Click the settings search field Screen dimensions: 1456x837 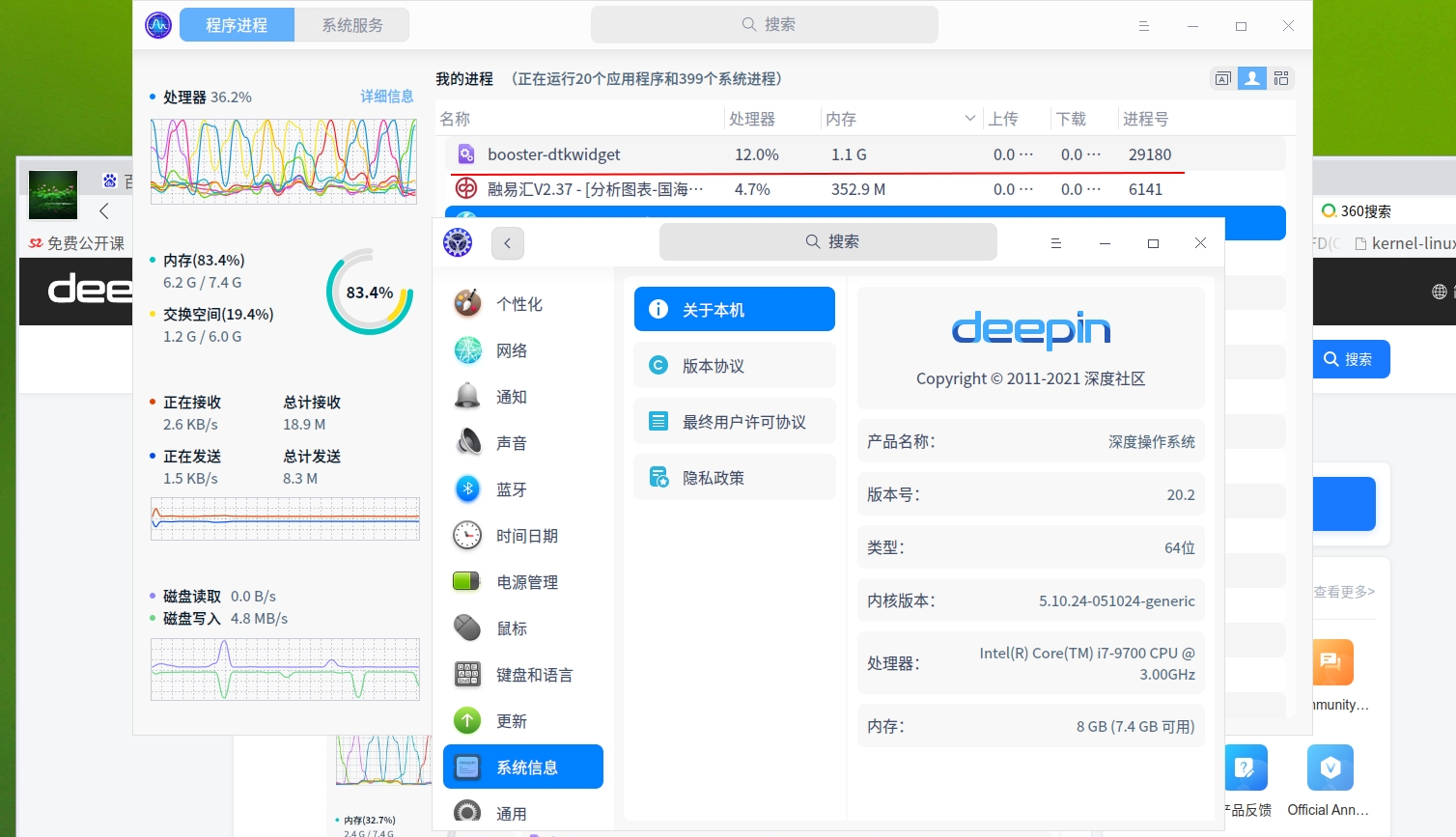coord(828,241)
